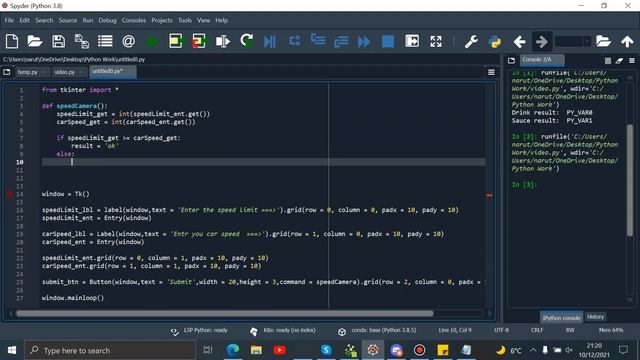This screenshot has width=640, height=360.
Task: Switch to History pane tab
Action: pyautogui.click(x=595, y=317)
